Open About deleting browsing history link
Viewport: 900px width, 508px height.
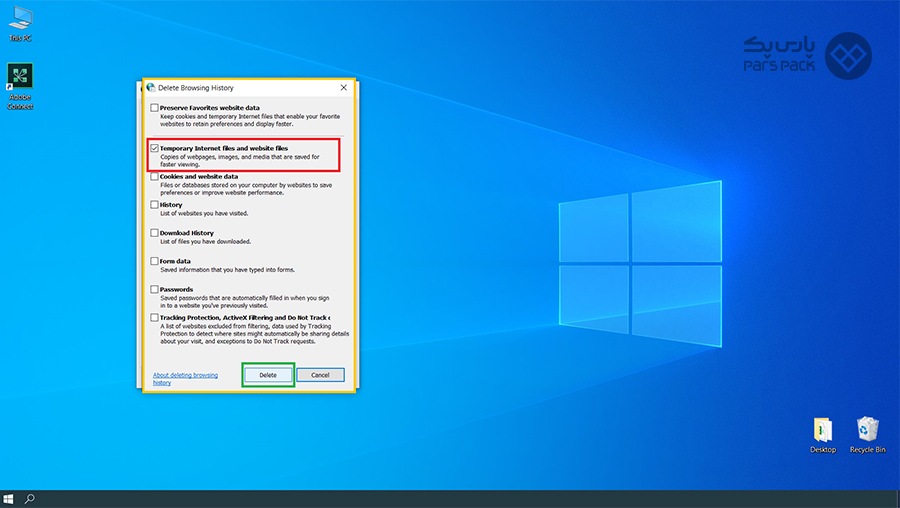[x=185, y=379]
